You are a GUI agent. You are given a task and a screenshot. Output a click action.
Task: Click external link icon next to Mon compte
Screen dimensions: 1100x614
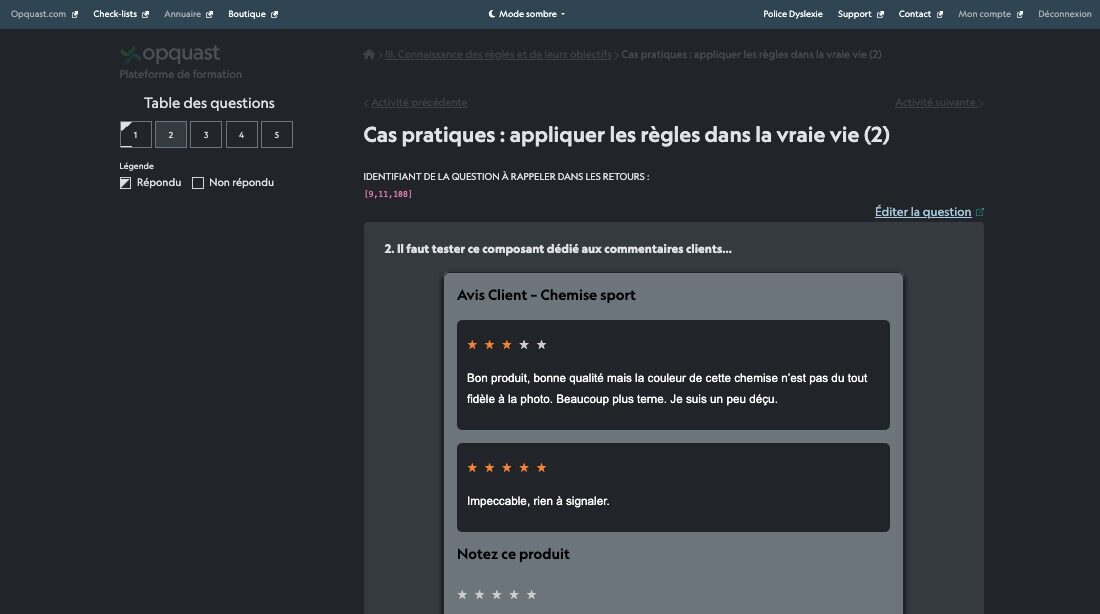tap(1021, 14)
